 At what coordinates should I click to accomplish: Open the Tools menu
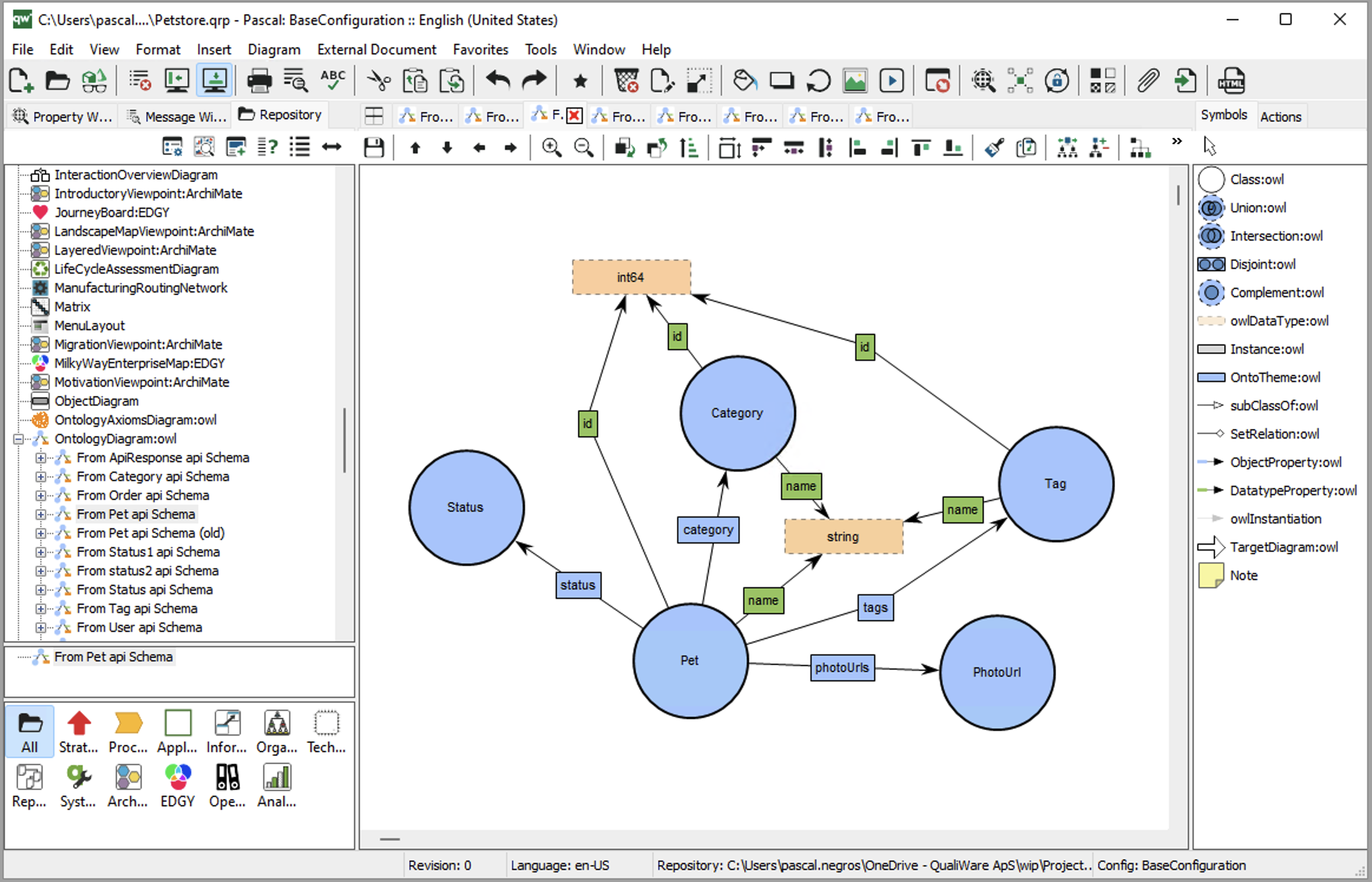[x=540, y=50]
